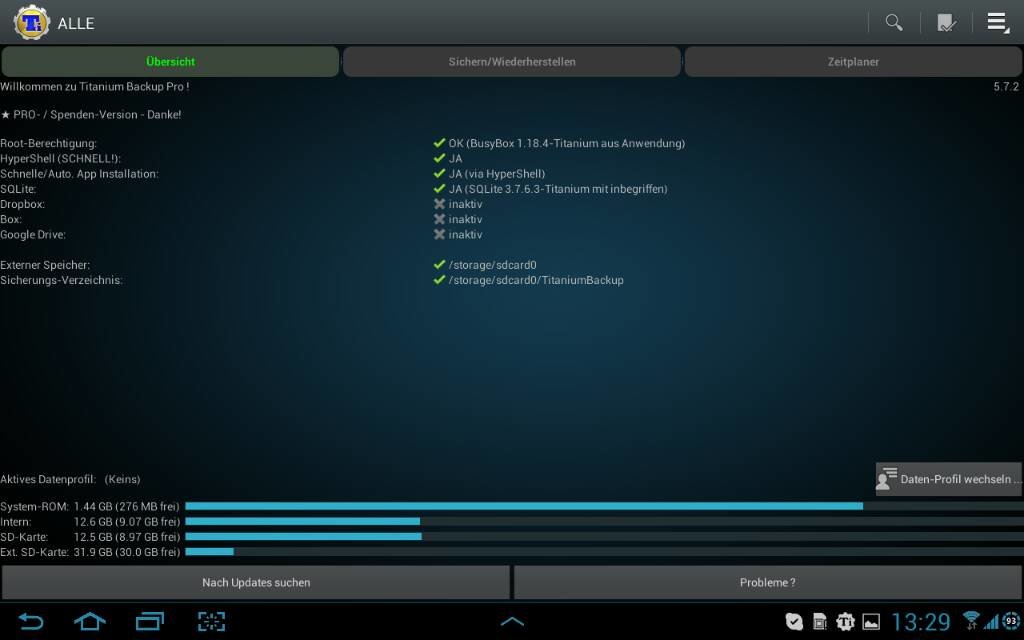Tap the Externer Speicher label
Image resolution: width=1024 pixels, height=640 pixels.
click(45, 265)
